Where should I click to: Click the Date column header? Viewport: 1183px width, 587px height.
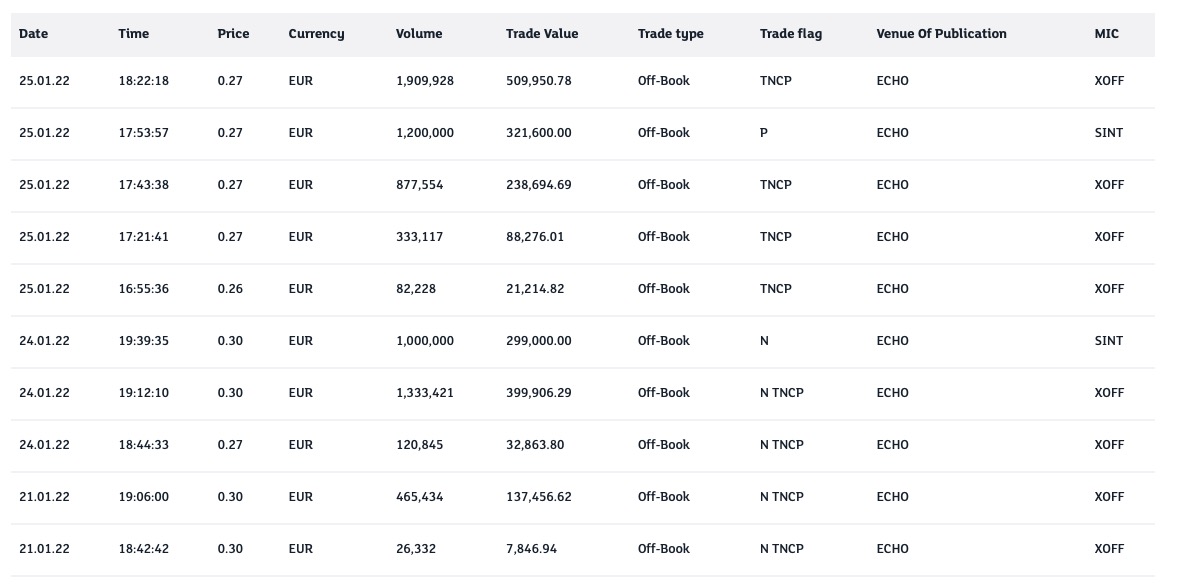click(x=33, y=34)
